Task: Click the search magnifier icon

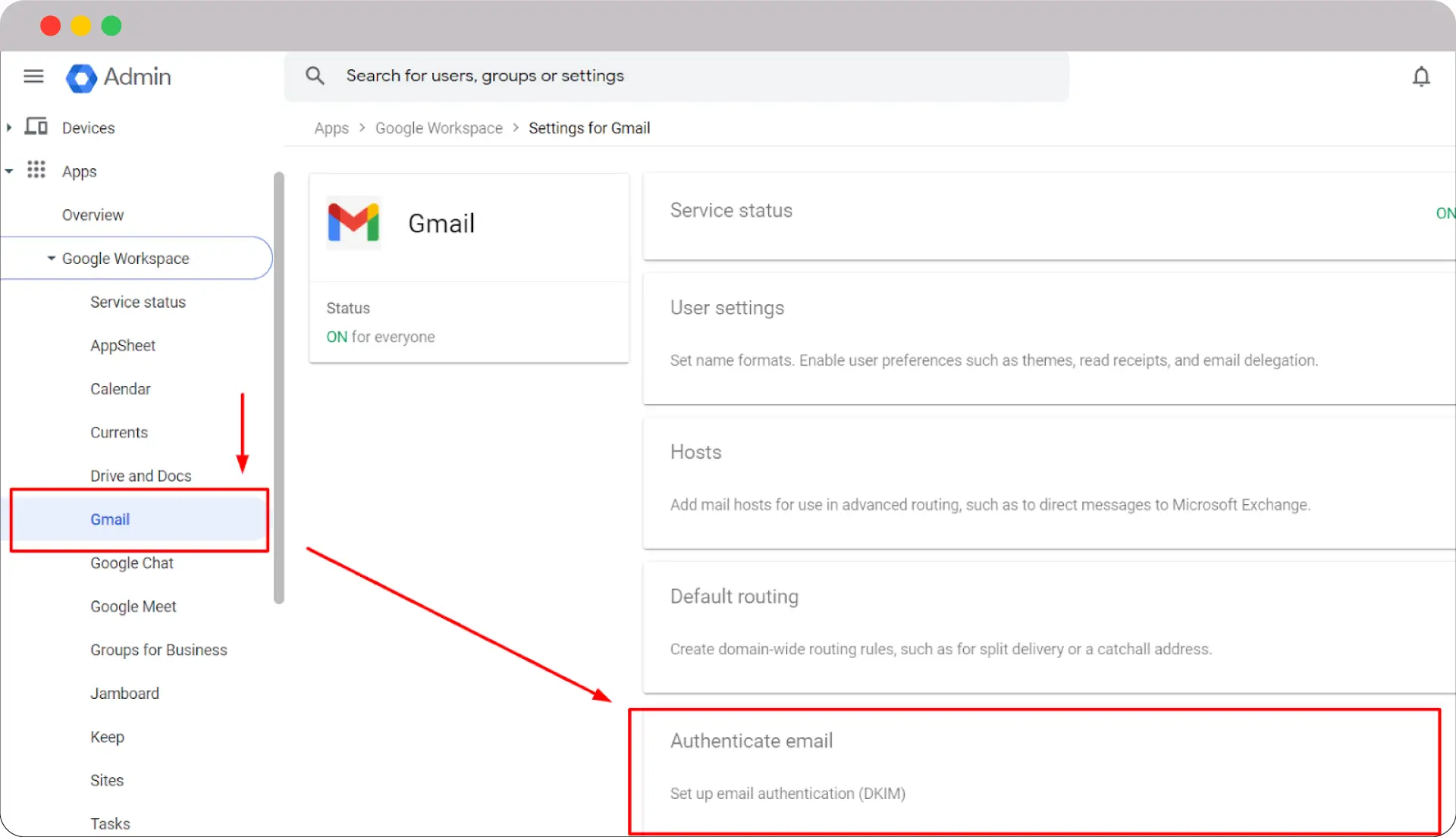Action: click(315, 75)
